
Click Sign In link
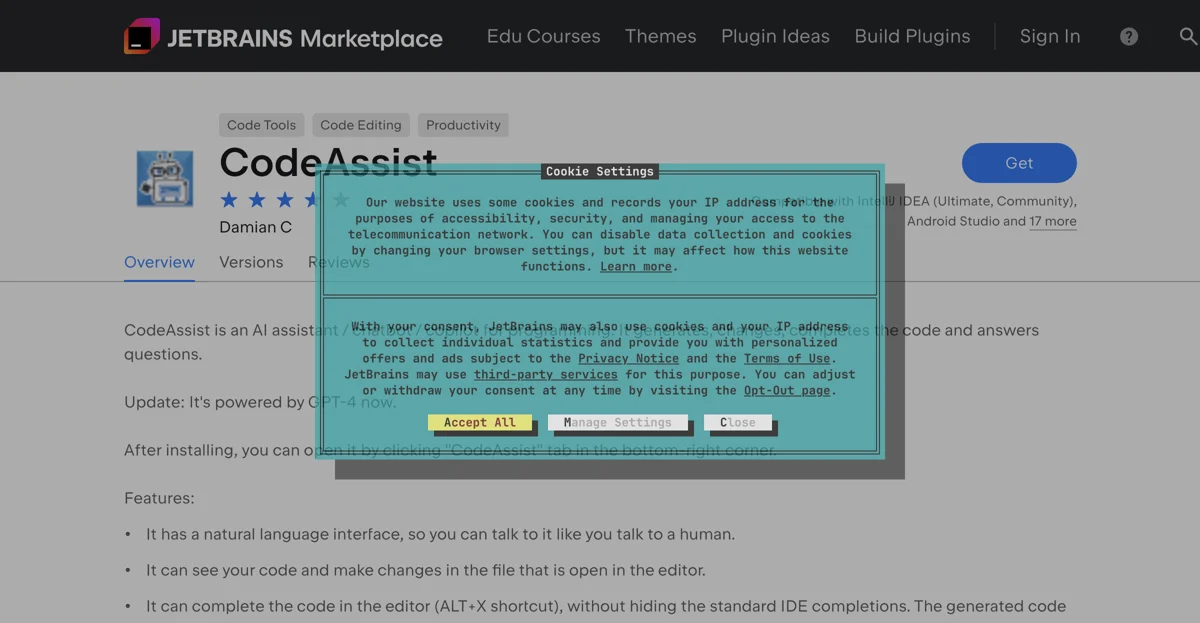click(x=1050, y=36)
